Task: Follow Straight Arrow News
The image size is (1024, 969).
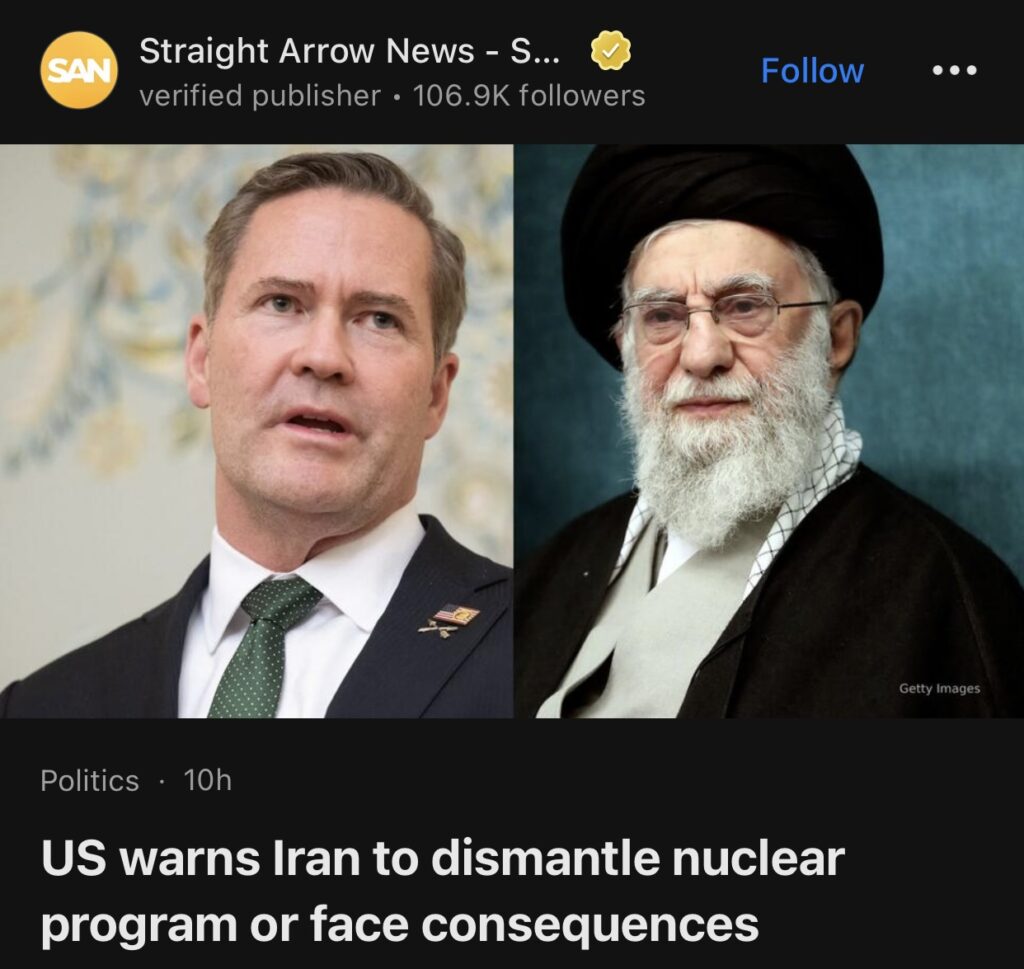Action: [812, 71]
